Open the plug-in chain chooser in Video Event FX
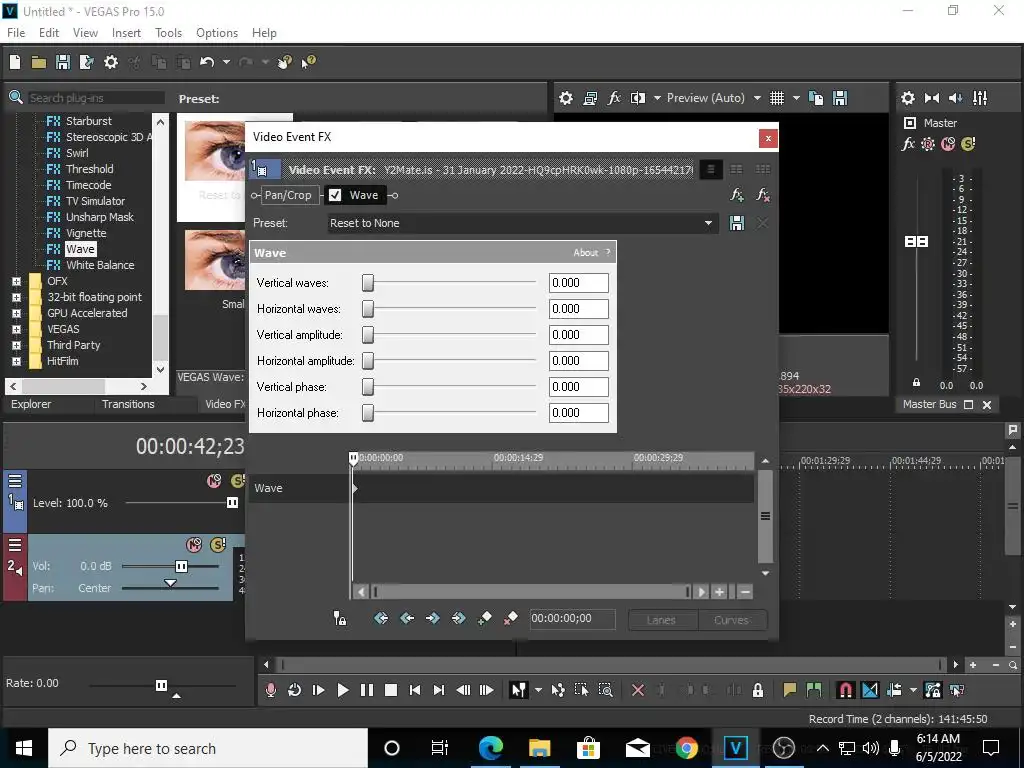Viewport: 1024px width, 768px height. (737, 195)
